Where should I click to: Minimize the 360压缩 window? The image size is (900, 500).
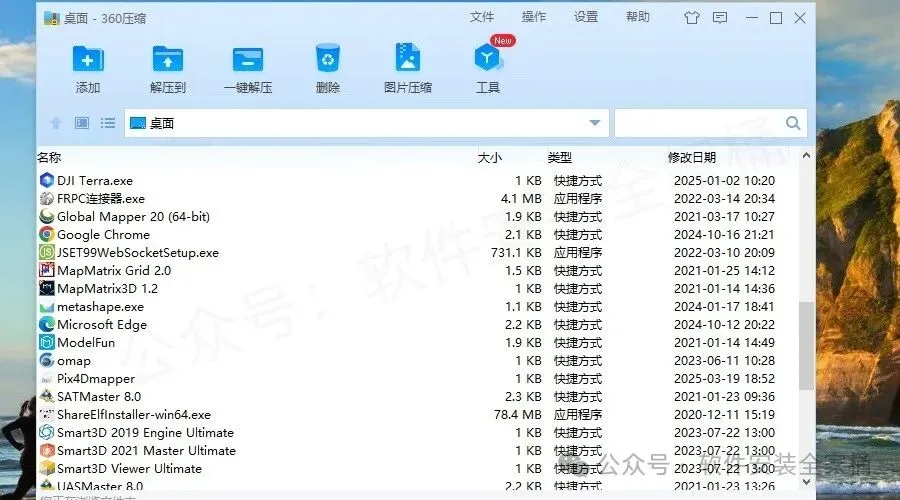click(751, 18)
